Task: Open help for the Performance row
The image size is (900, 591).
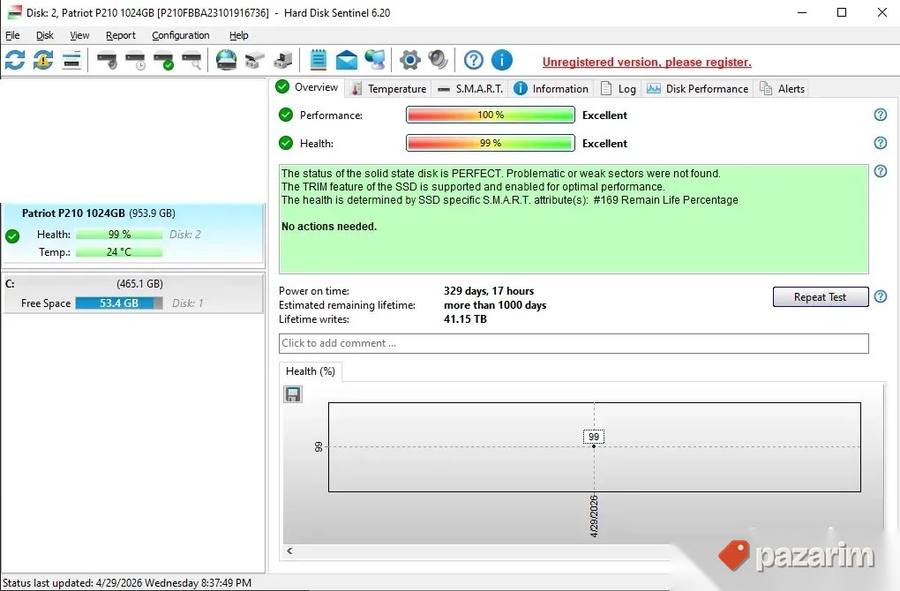Action: point(880,115)
